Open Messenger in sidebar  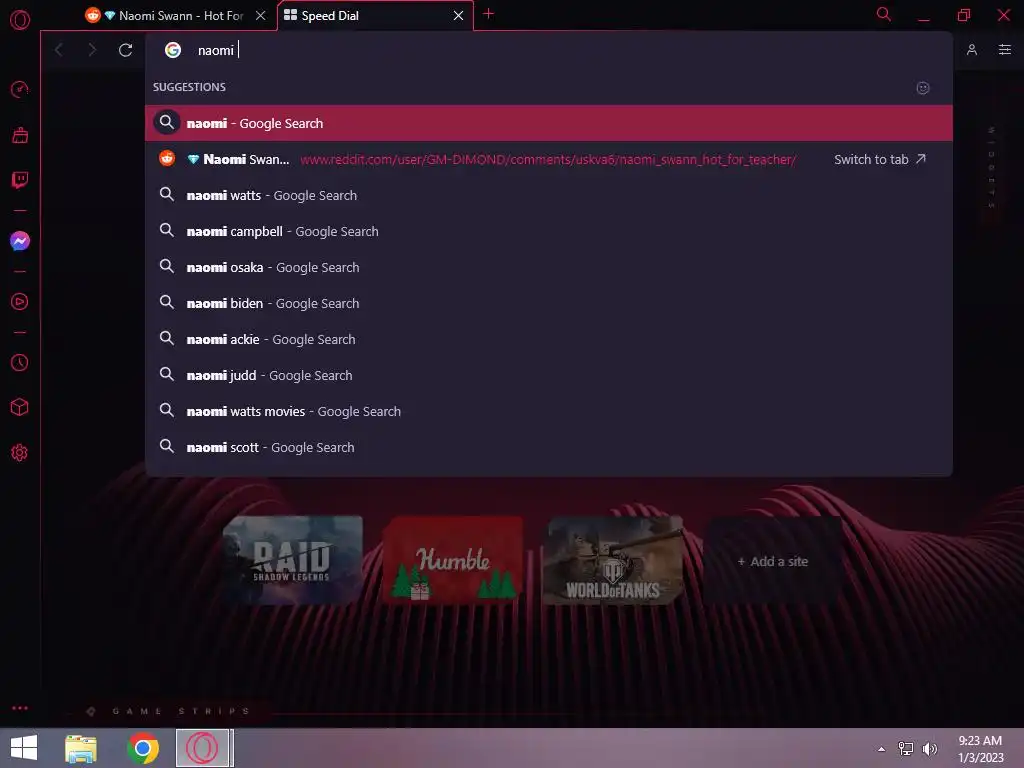[20, 241]
